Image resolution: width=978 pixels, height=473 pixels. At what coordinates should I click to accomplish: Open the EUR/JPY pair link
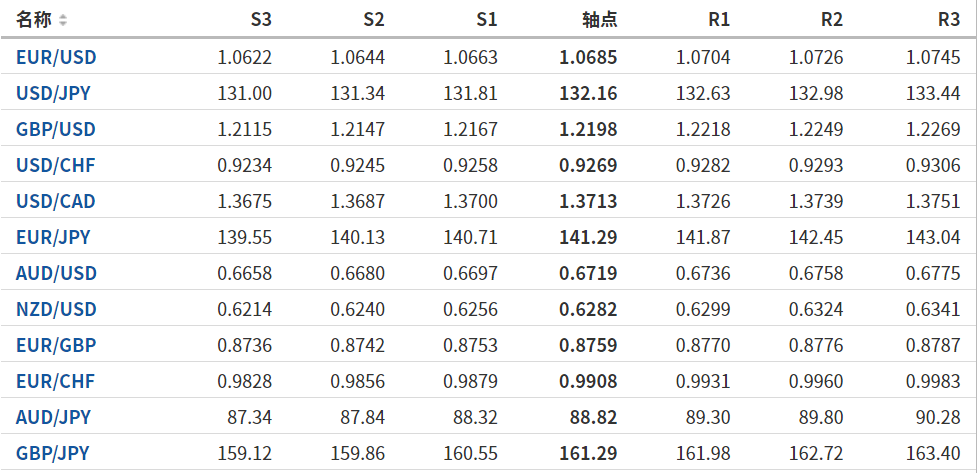pos(53,237)
